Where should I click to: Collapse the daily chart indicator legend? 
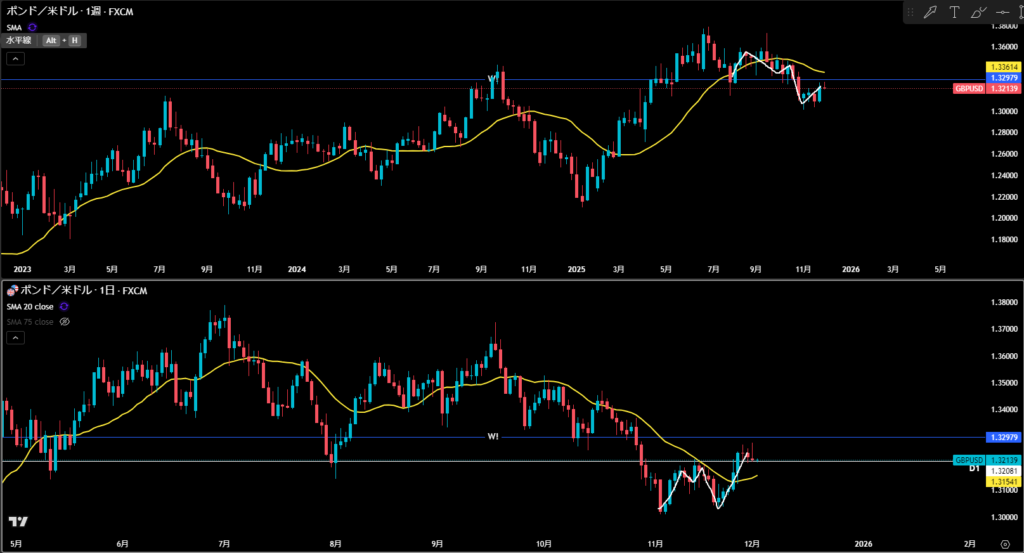coord(14,338)
